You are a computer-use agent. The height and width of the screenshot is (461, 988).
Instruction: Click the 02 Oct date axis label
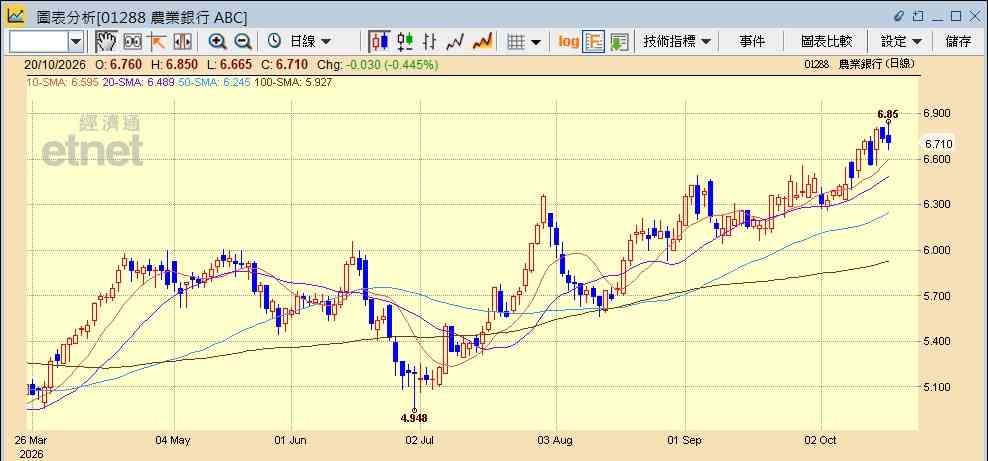pyautogui.click(x=821, y=440)
